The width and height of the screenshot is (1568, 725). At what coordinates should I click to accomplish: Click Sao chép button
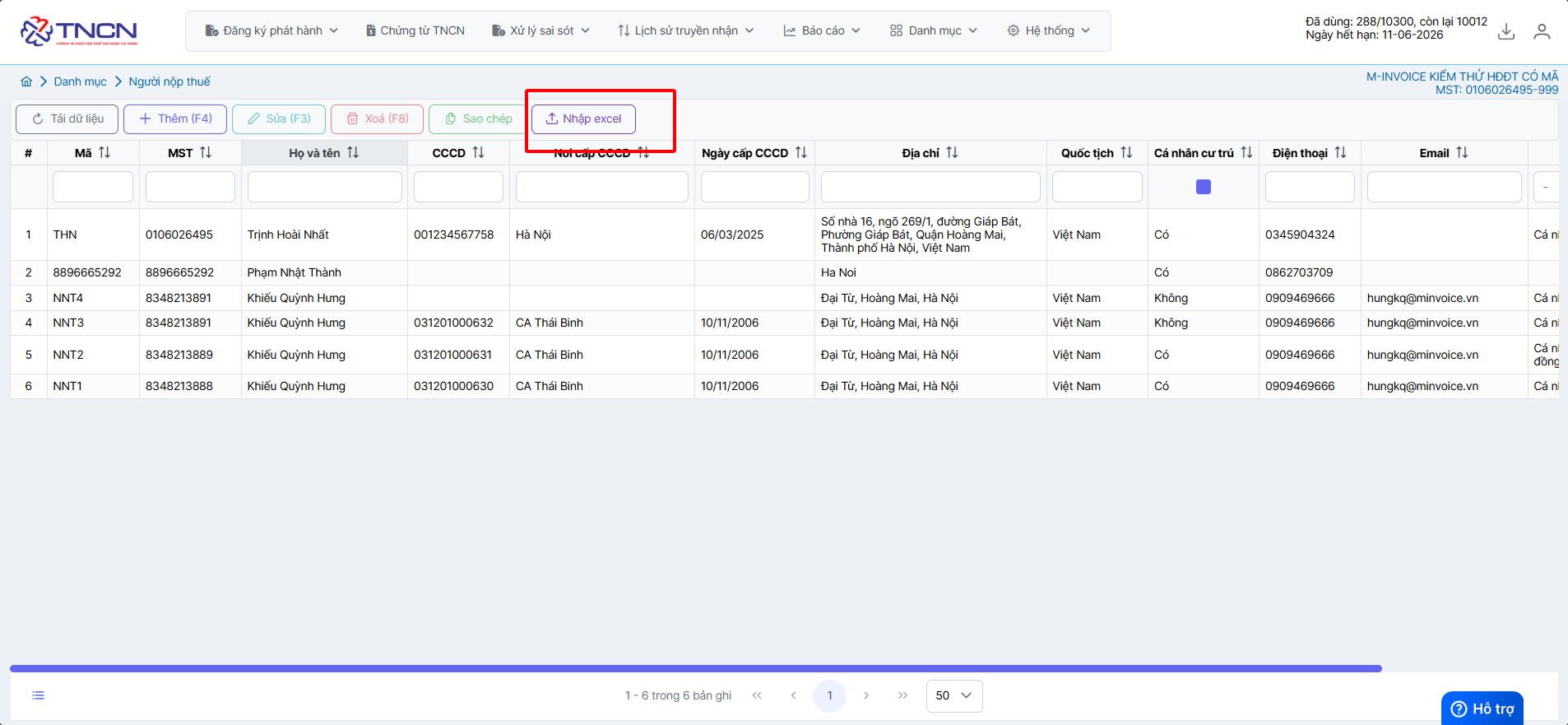click(477, 119)
